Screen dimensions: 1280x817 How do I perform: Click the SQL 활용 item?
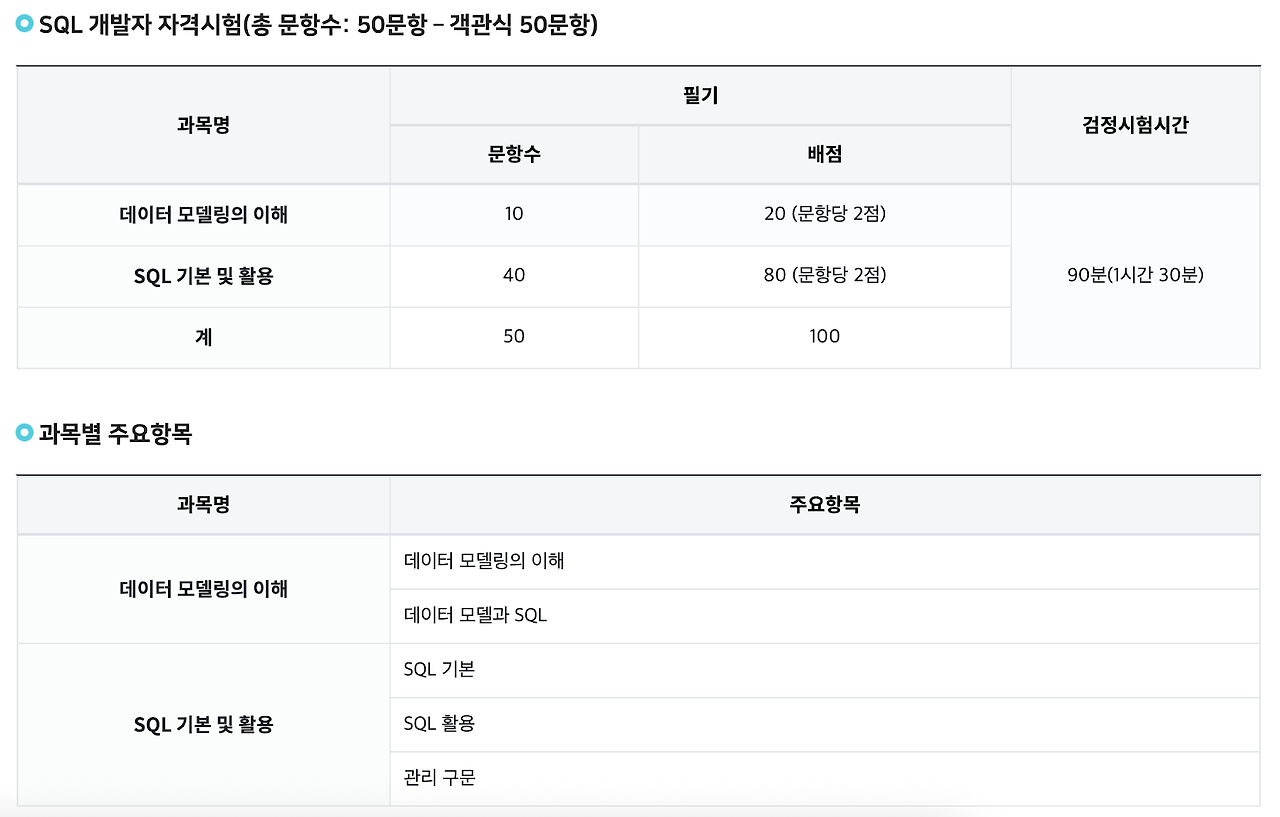pos(825,723)
